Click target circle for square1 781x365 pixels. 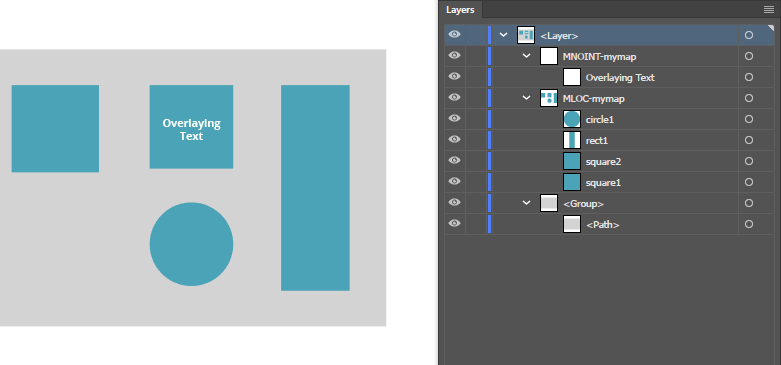point(749,182)
